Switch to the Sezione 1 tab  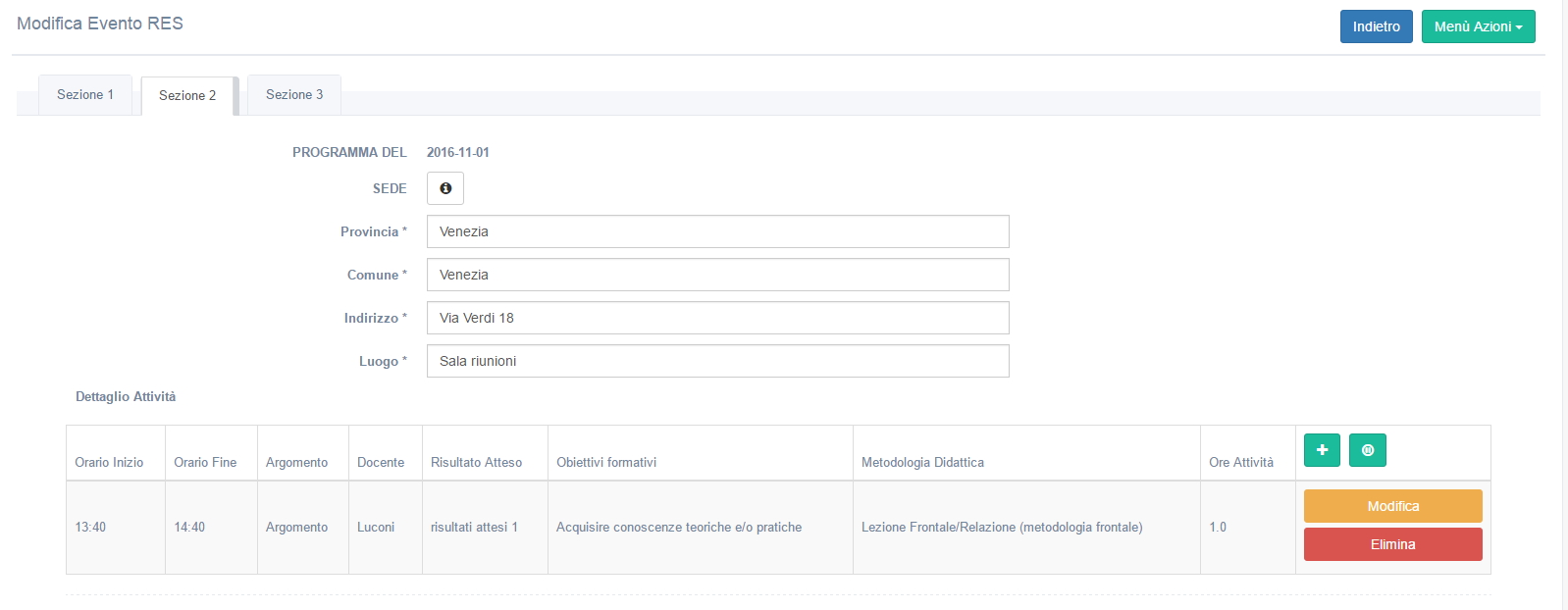tap(85, 95)
